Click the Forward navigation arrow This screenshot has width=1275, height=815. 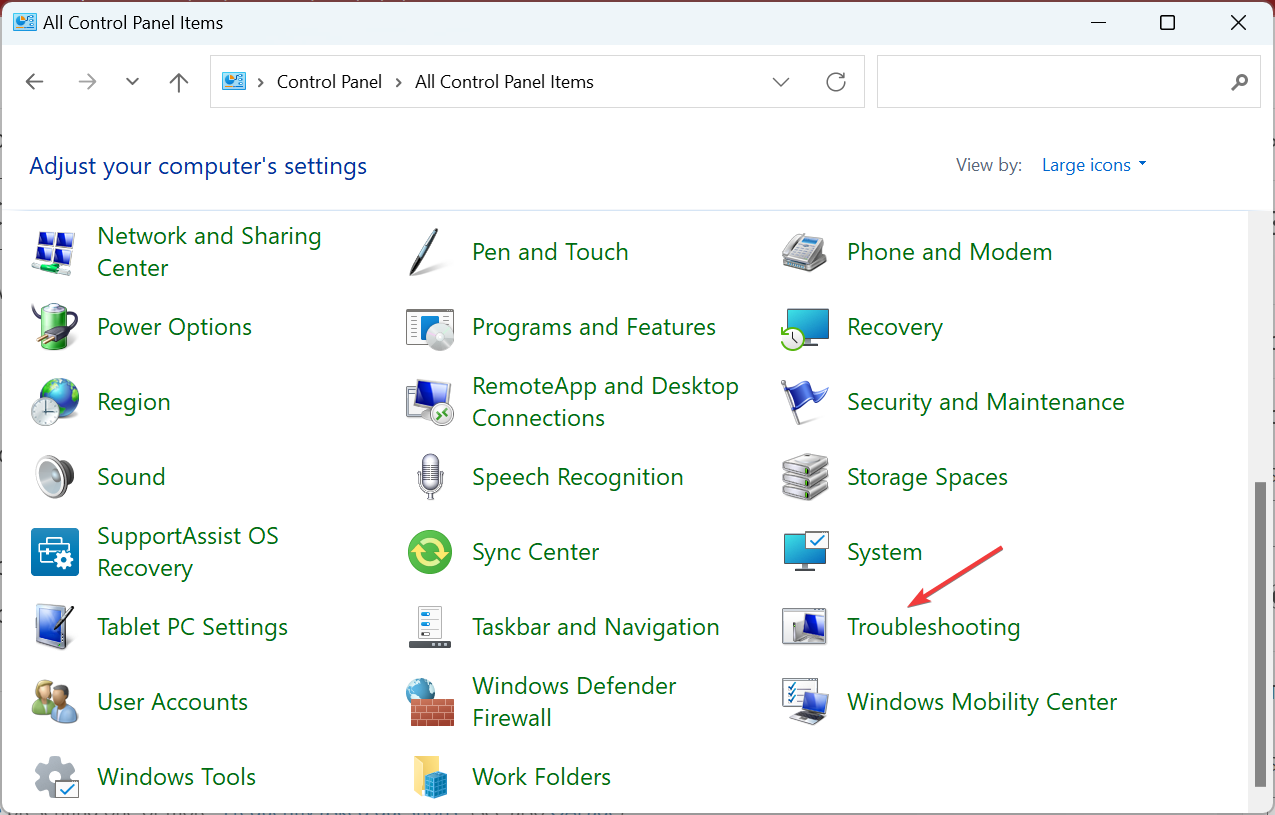(87, 82)
